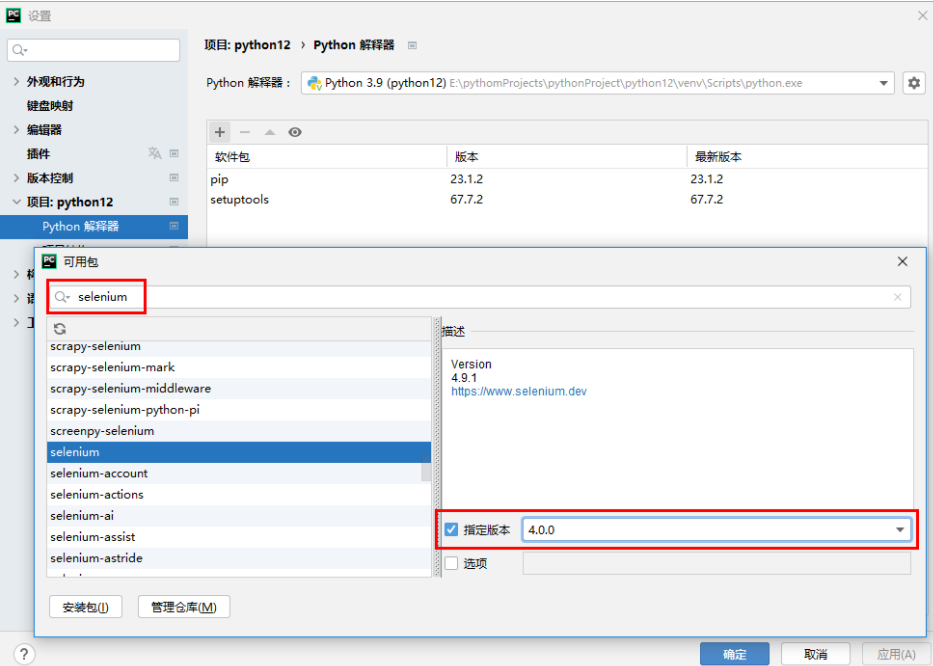Expand the 版本控制 settings category

tap(16, 178)
